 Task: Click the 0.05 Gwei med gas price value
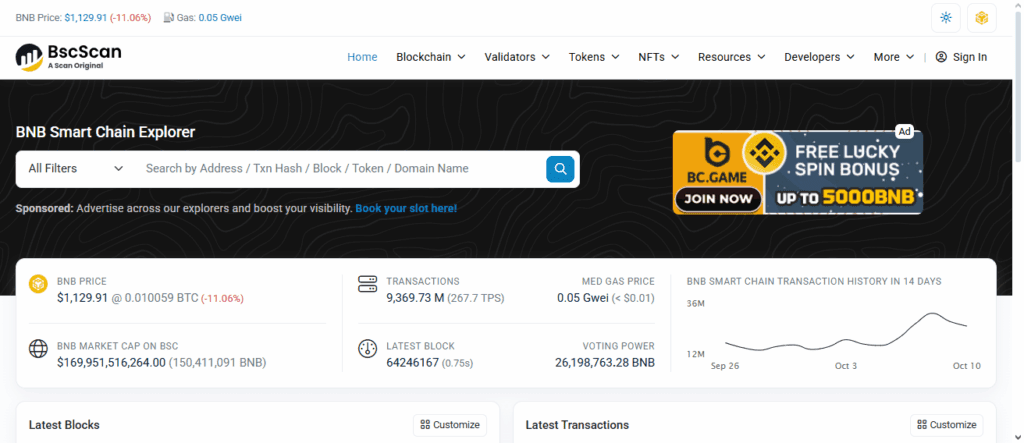pos(583,298)
